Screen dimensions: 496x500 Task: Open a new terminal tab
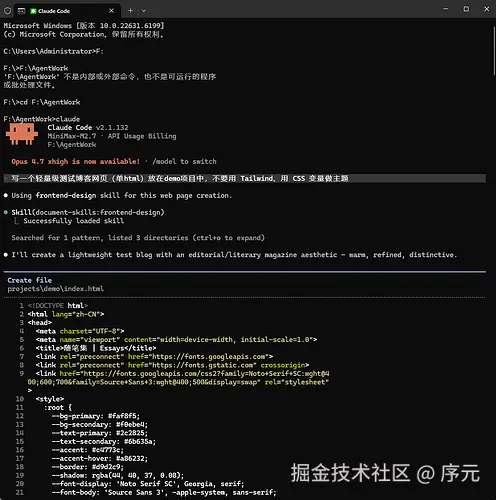(130, 11)
